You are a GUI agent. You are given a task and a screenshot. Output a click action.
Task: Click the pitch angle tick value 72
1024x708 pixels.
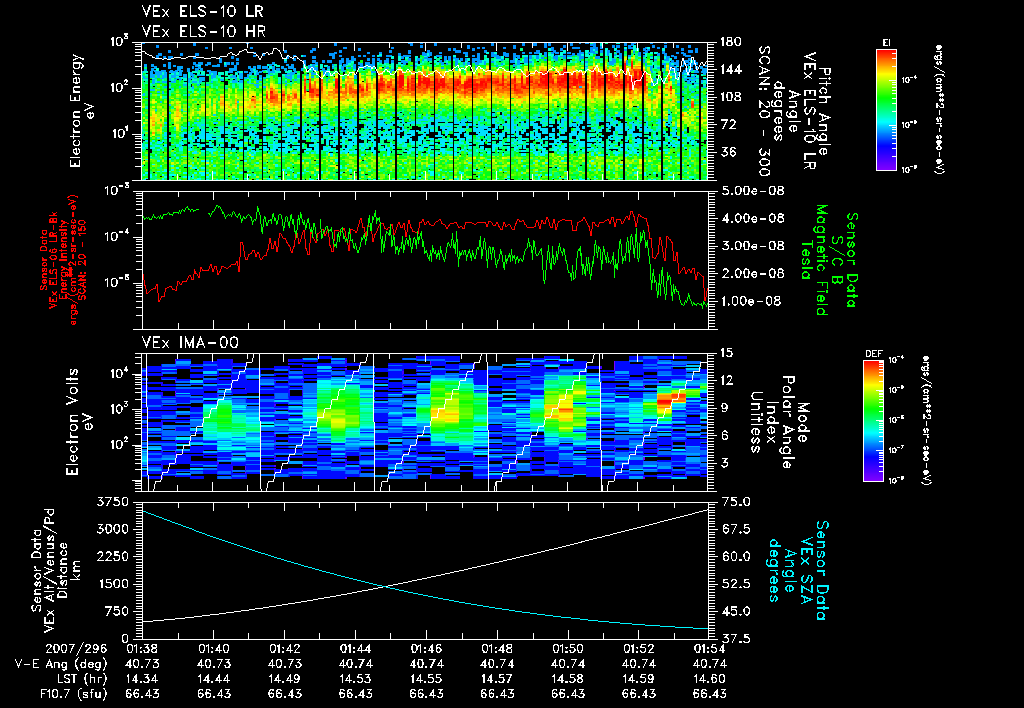point(726,124)
